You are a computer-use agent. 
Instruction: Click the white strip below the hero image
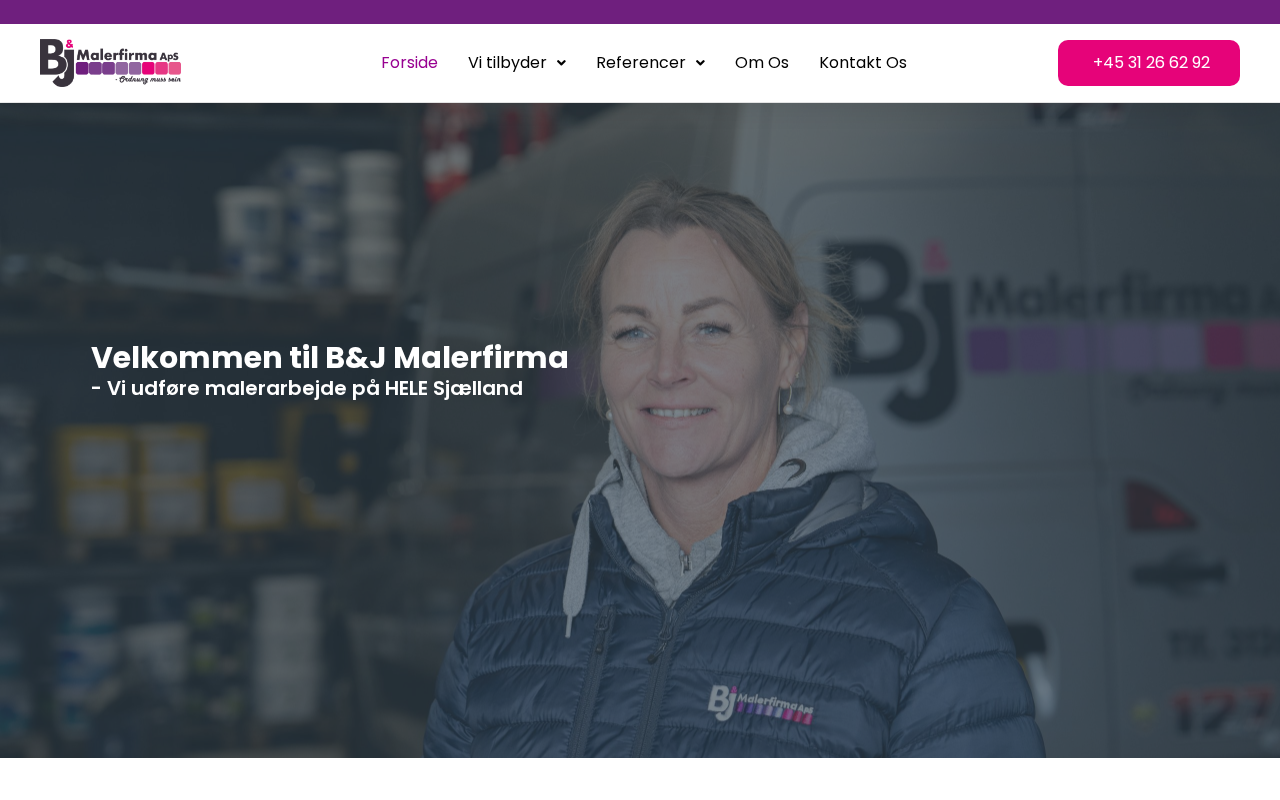[x=640, y=779]
